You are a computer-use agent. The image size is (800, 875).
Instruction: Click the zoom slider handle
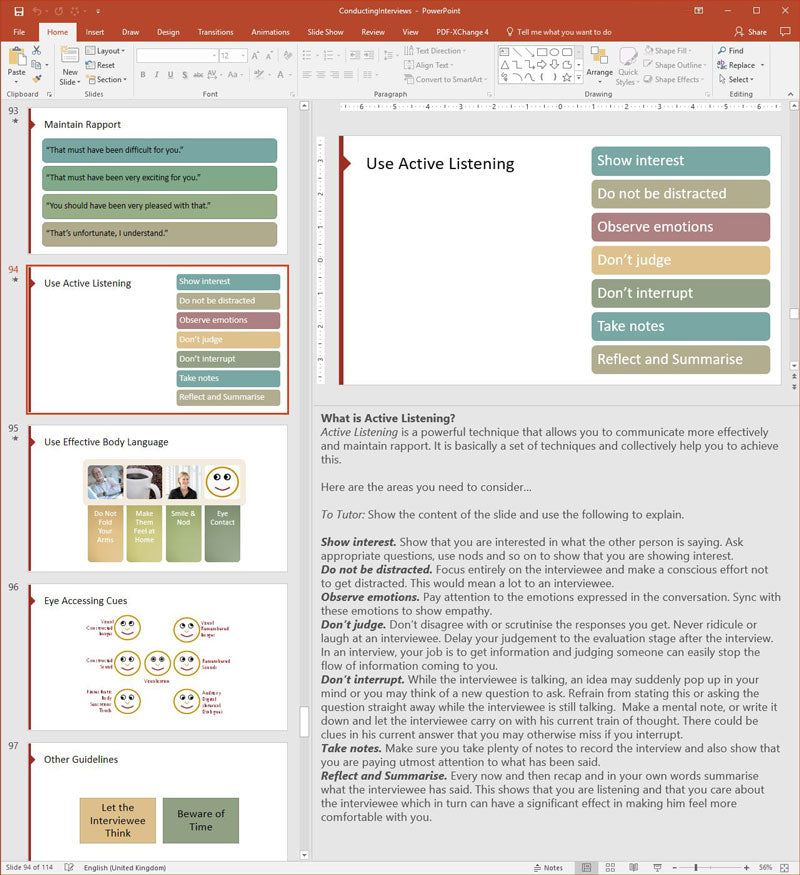coord(696,868)
